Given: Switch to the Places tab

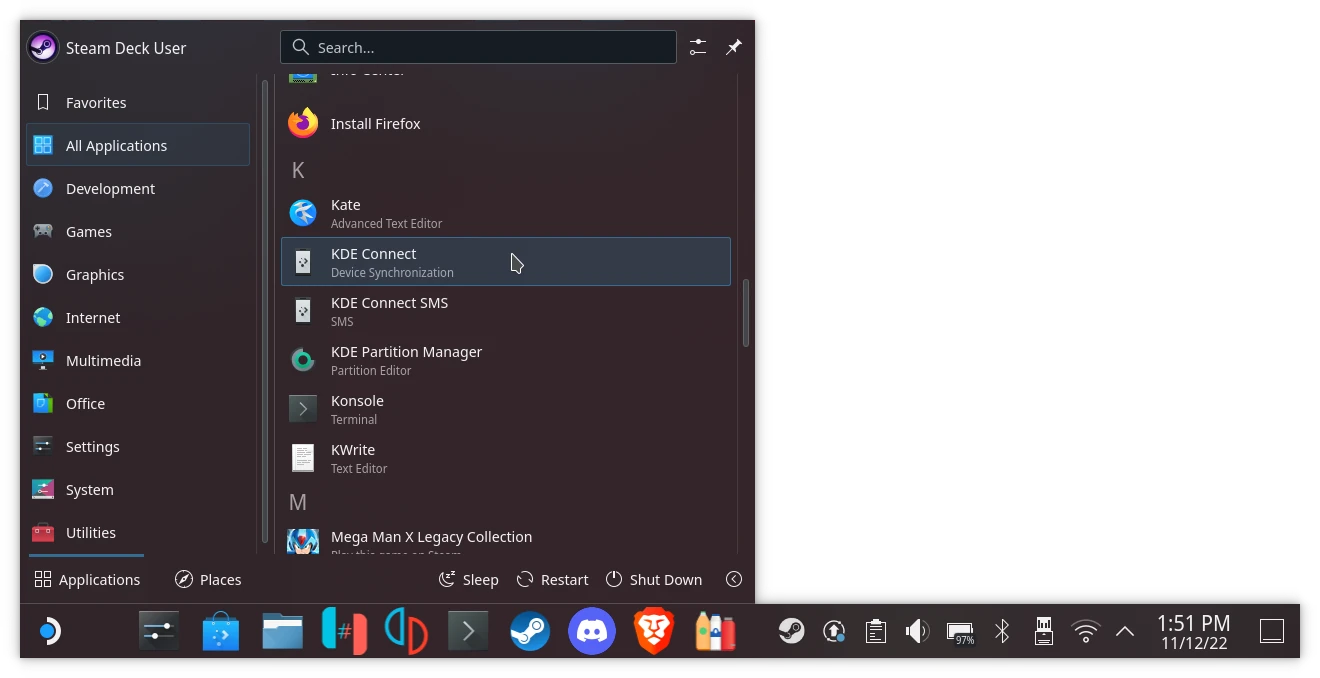Looking at the screenshot, I should click(x=208, y=579).
